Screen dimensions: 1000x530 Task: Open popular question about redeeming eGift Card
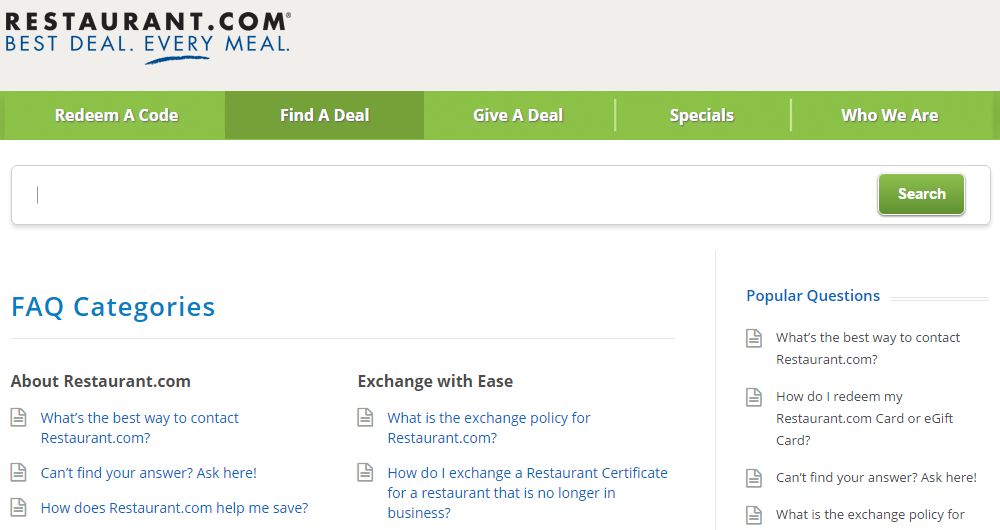point(864,418)
